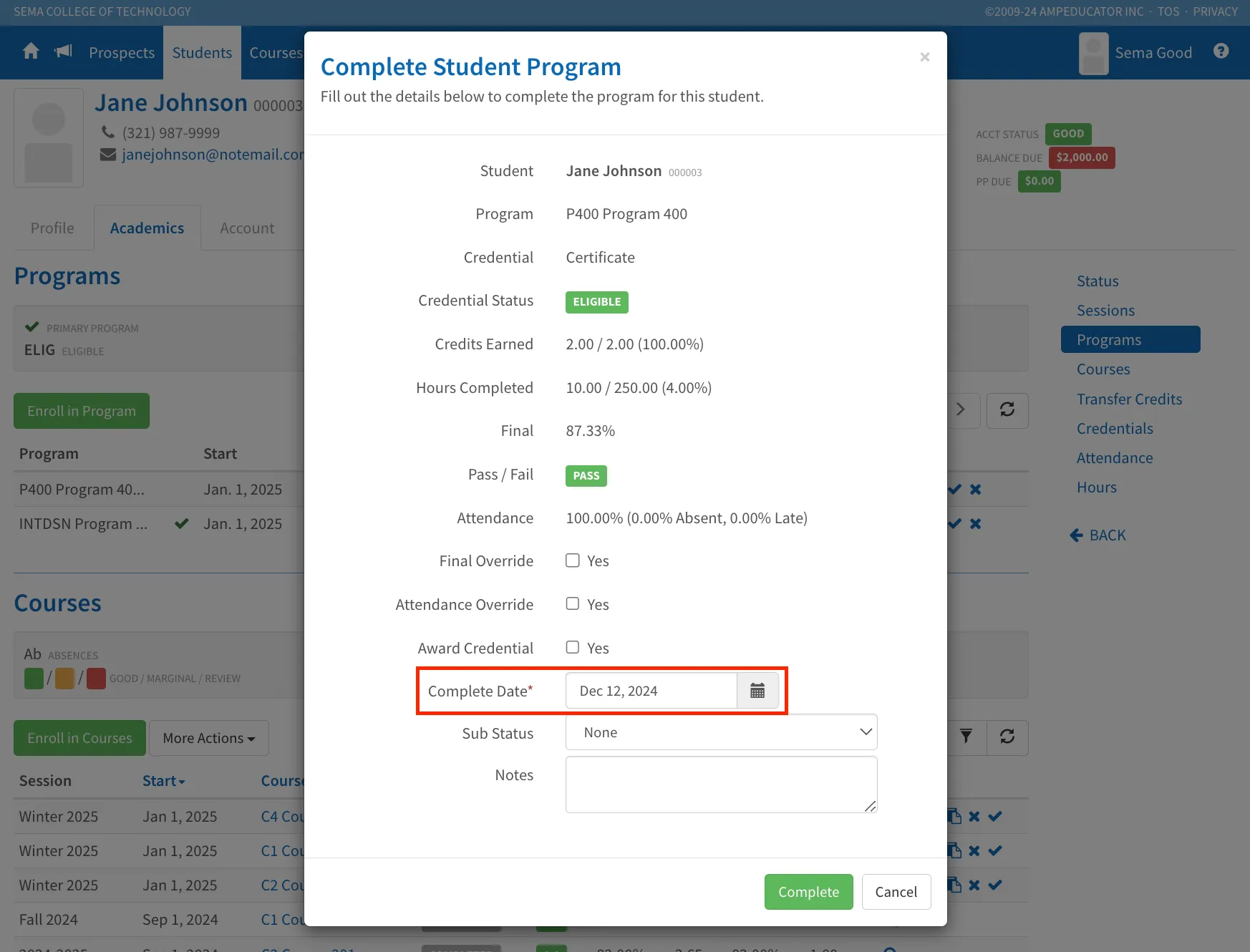Expand the Sub Status dropdown
The image size is (1250, 952).
coord(722,732)
